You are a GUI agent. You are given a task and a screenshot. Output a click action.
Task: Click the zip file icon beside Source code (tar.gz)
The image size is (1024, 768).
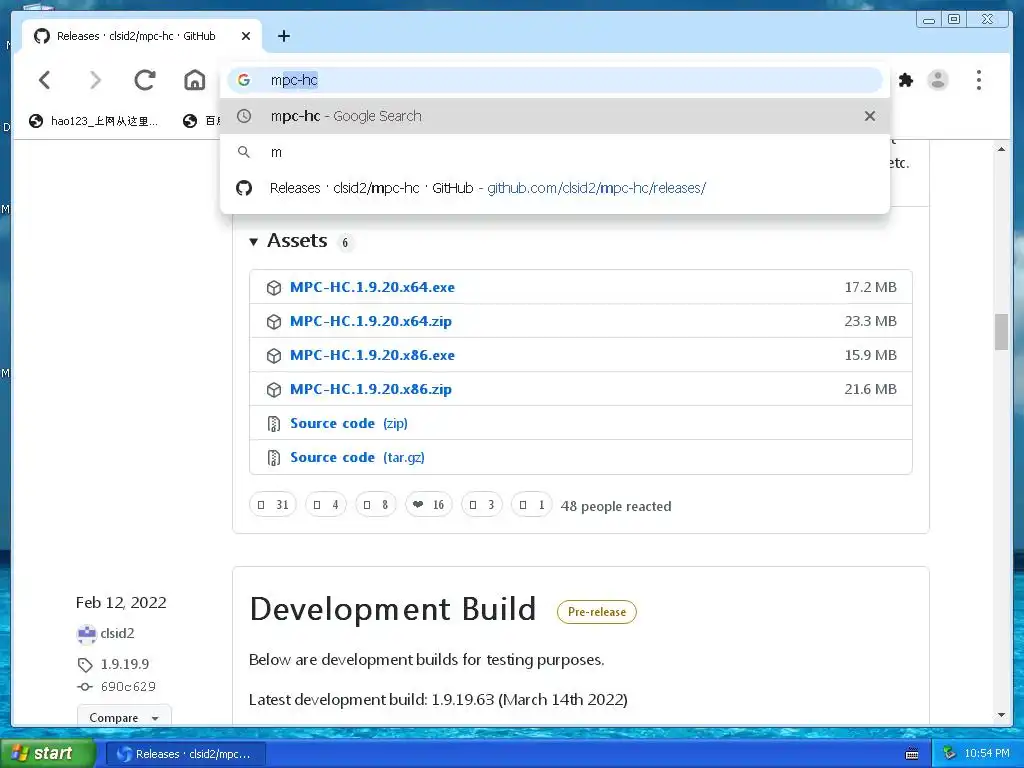274,458
